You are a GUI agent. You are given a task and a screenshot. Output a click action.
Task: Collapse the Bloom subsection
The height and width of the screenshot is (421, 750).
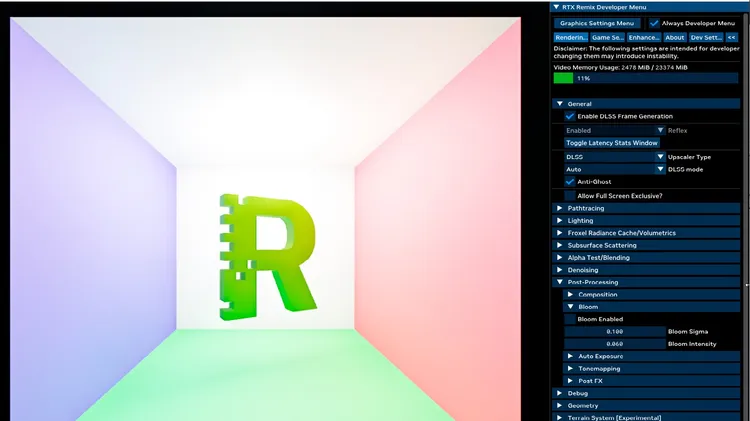click(653, 307)
